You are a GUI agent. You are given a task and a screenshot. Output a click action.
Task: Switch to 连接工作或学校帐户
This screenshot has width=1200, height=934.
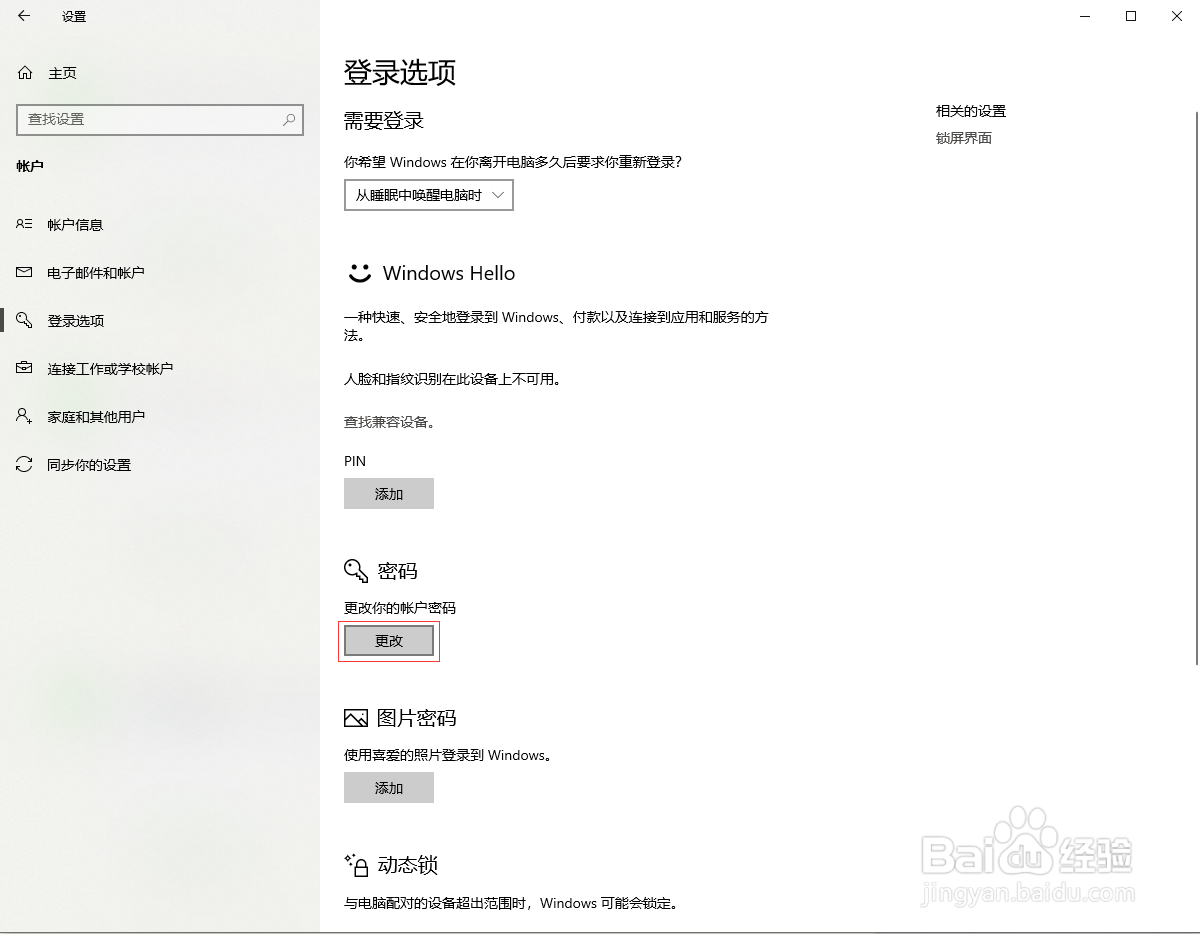(23, 368)
